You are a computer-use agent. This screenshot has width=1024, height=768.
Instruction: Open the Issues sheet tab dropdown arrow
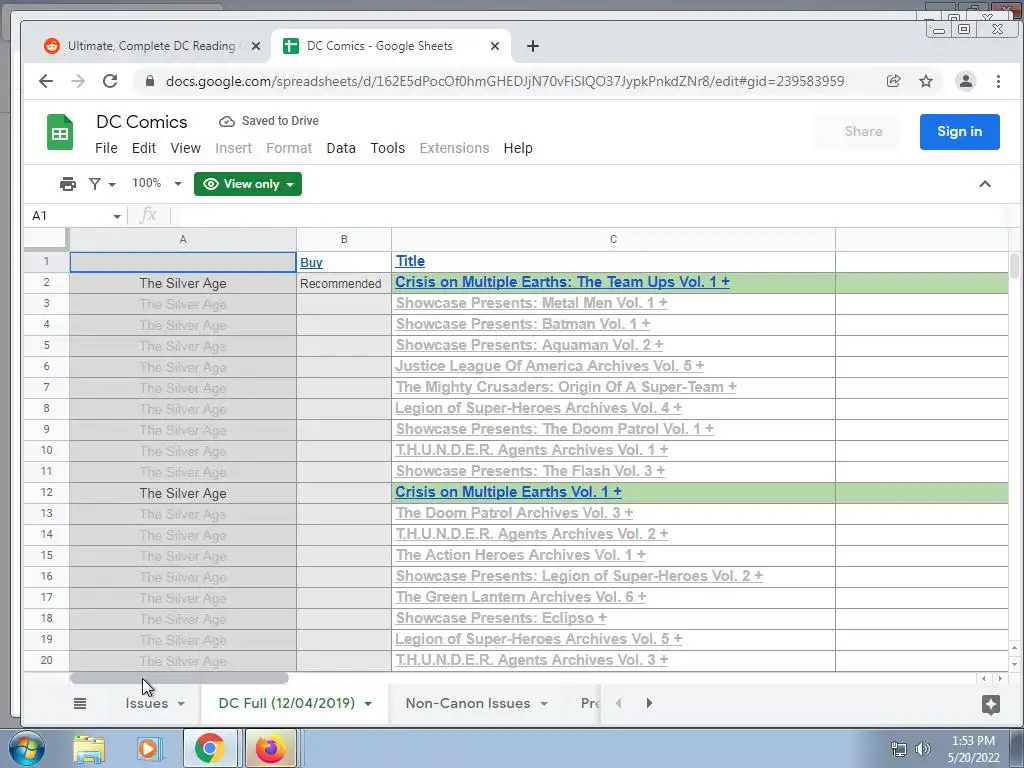pyautogui.click(x=181, y=704)
